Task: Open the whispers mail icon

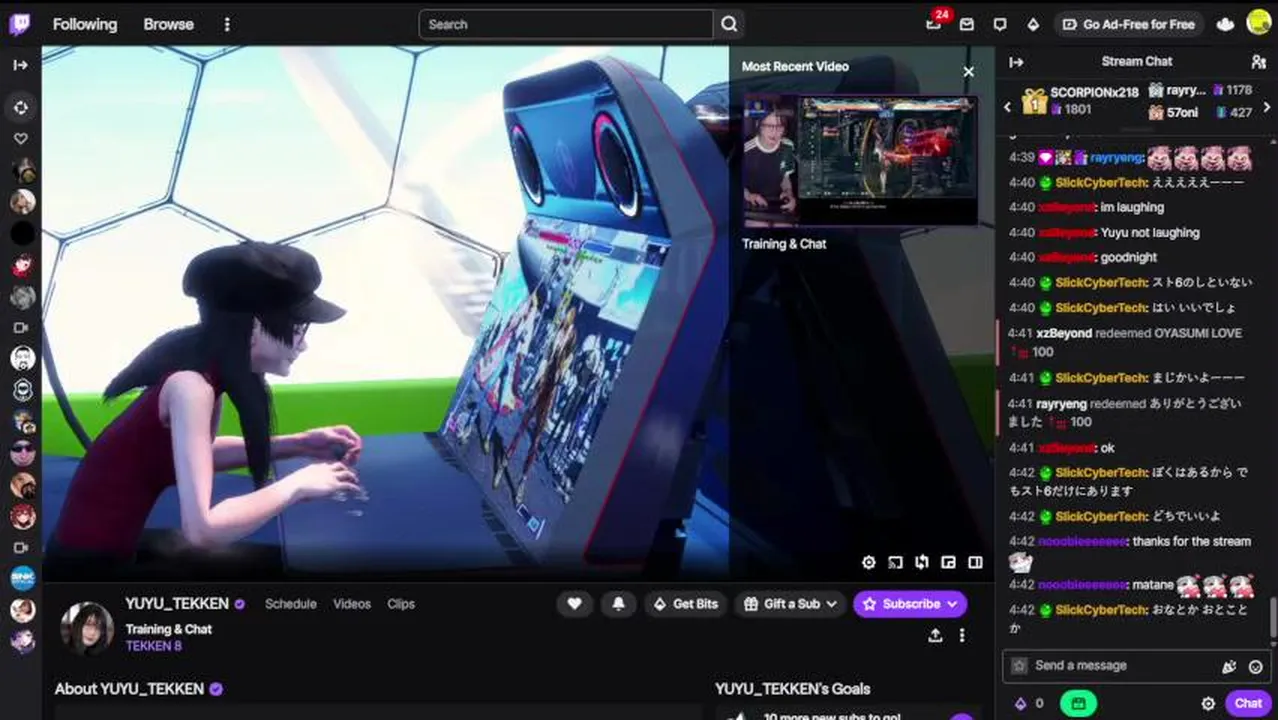Action: (x=966, y=24)
